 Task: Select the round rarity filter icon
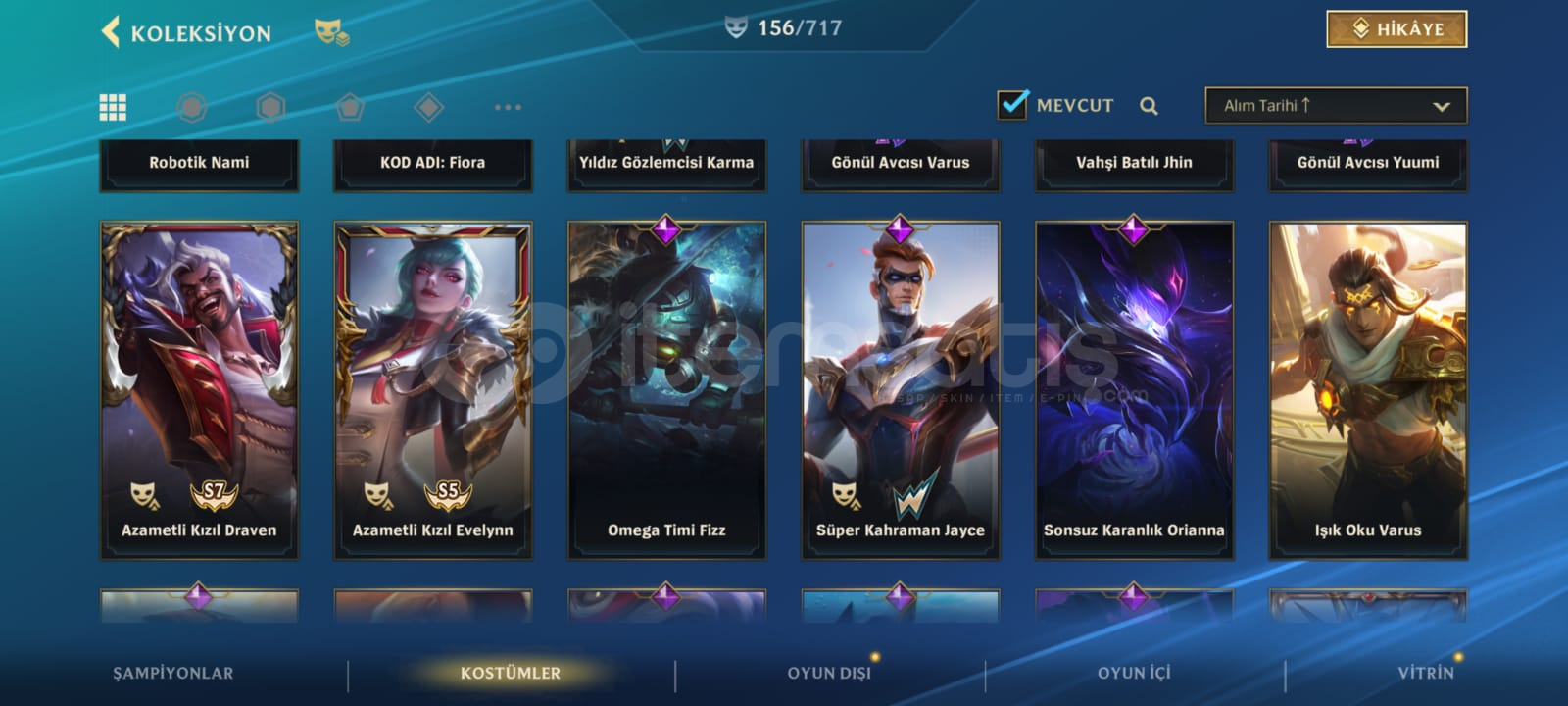pos(192,107)
